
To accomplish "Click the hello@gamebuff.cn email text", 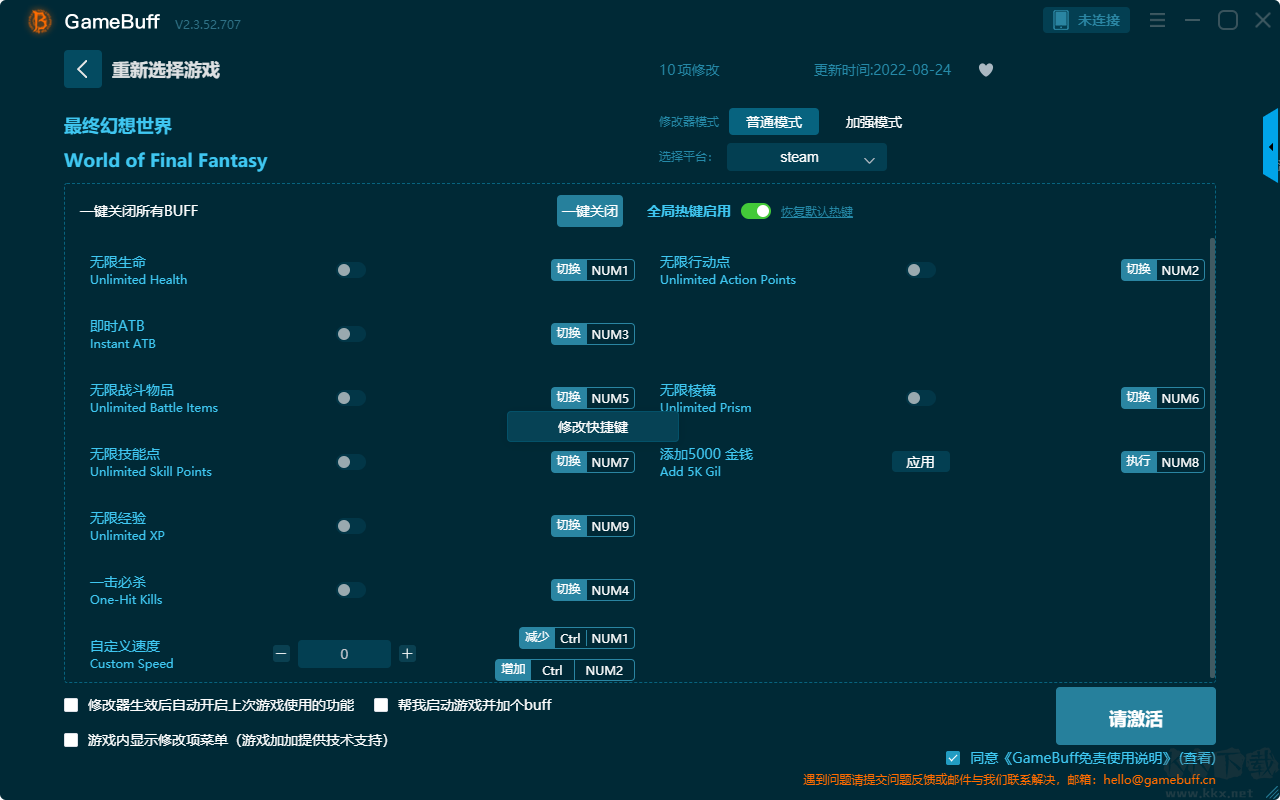I will click(x=1159, y=780).
